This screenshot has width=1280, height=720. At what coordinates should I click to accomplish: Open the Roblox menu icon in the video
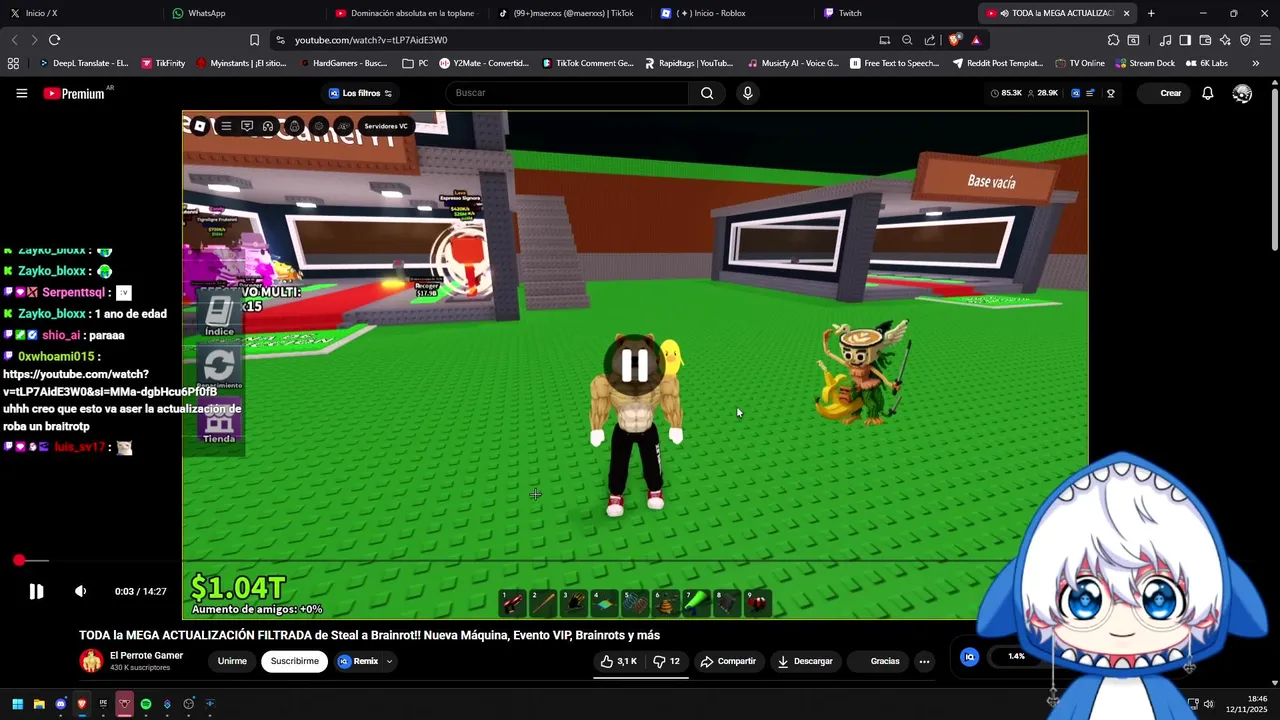(x=200, y=126)
